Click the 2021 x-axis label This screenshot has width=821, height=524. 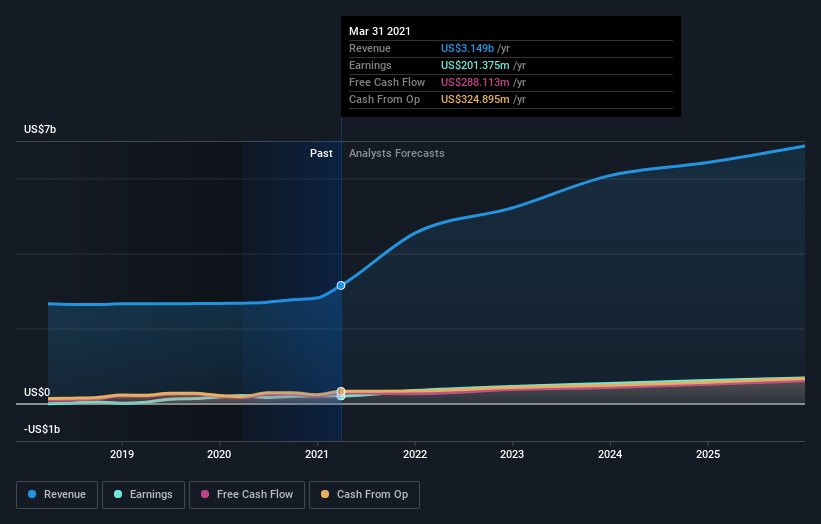[x=317, y=454]
